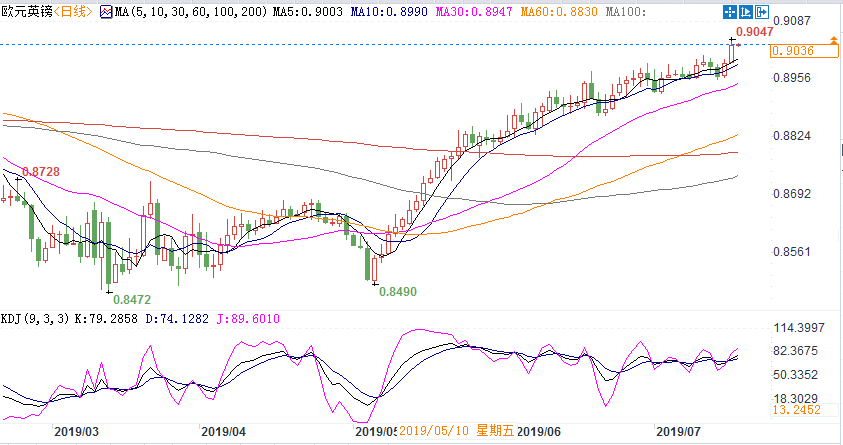The image size is (843, 445).
Task: Click the cross marker at low 0.8490
Action: [376, 284]
